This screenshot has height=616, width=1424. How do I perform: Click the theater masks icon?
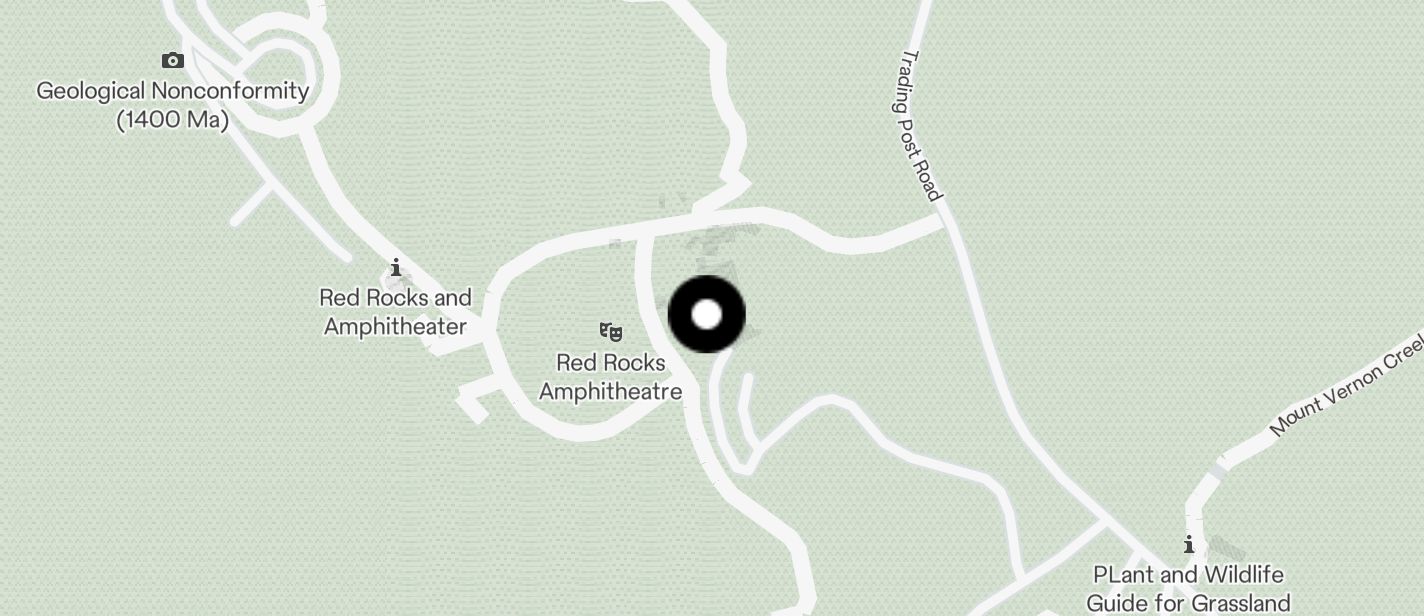tap(611, 331)
